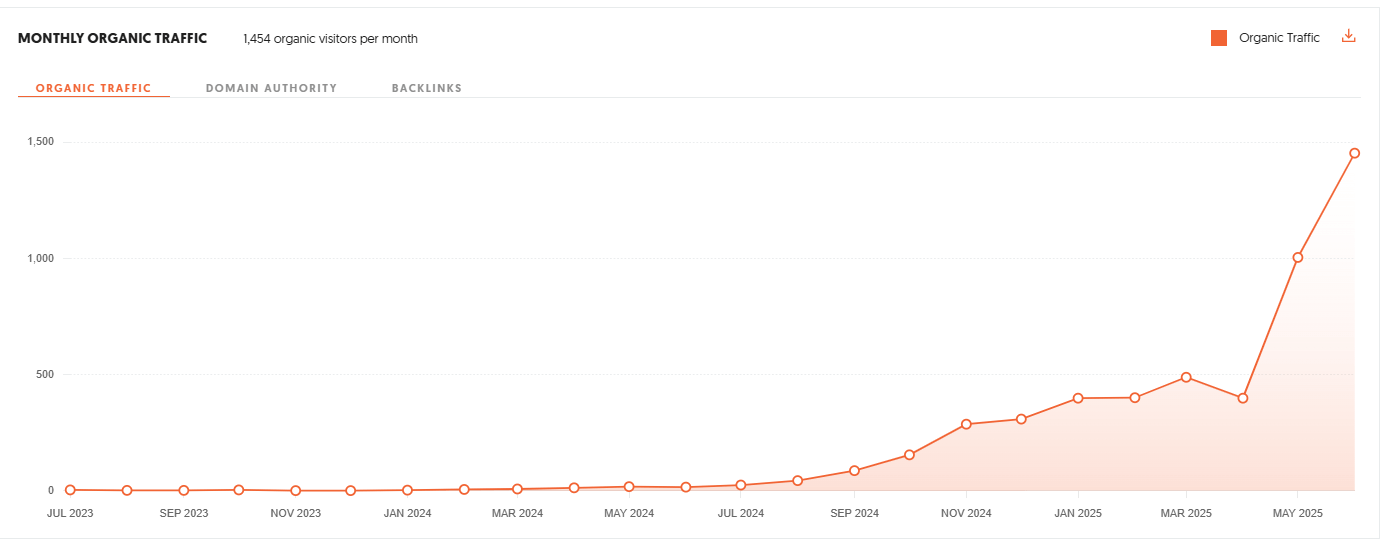Select the Organic Traffic tab
The height and width of the screenshot is (549, 1396).
coord(93,88)
